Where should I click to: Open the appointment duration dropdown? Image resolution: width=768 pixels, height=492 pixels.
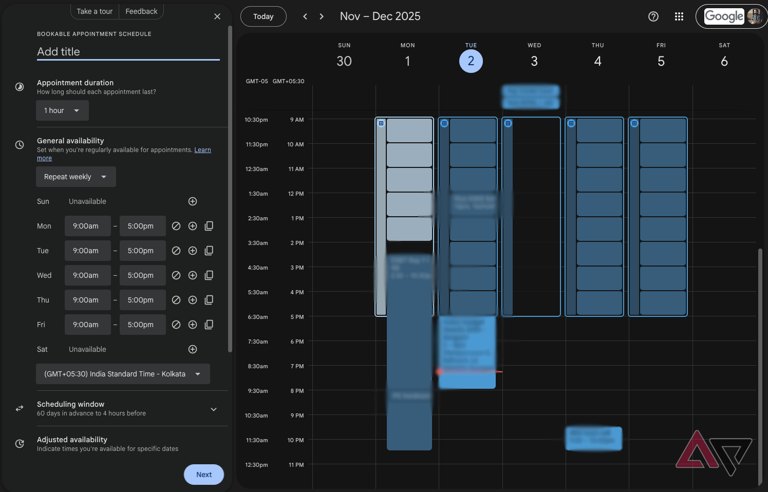click(62, 111)
